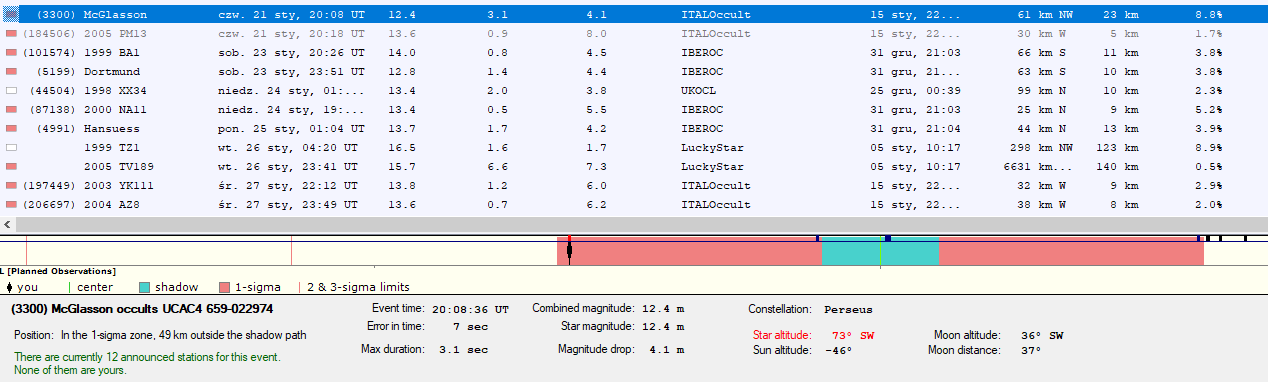Click the blue station marker at the shadow's left edge
This screenshot has height=382, width=1268.
click(818, 238)
